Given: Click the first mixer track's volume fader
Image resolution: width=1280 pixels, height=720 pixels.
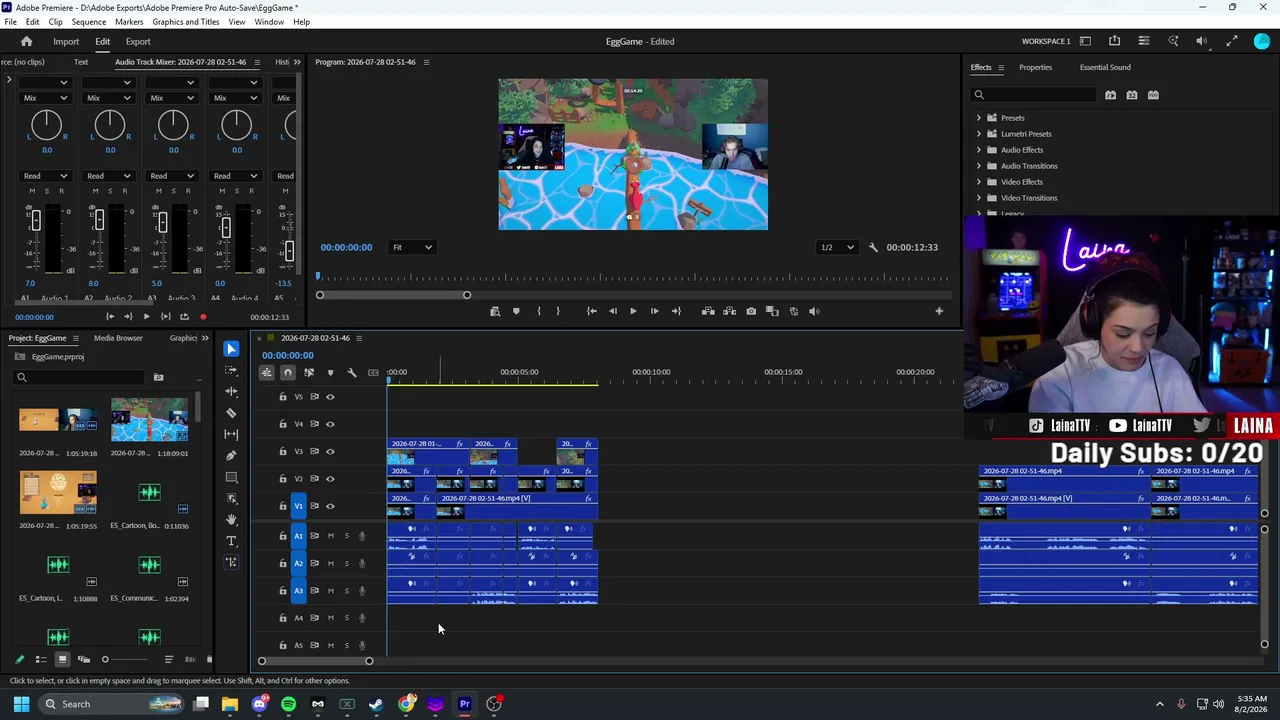Looking at the screenshot, I should (35, 220).
